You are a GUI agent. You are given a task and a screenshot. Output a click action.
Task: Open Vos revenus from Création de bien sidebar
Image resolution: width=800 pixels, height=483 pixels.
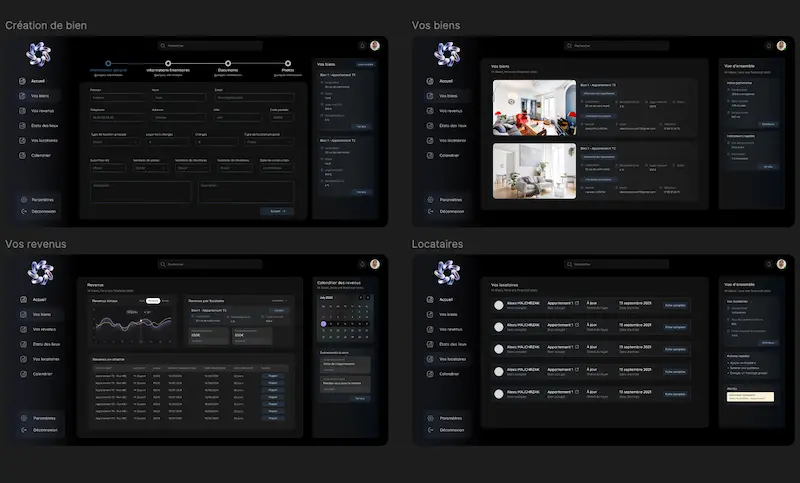(37, 111)
